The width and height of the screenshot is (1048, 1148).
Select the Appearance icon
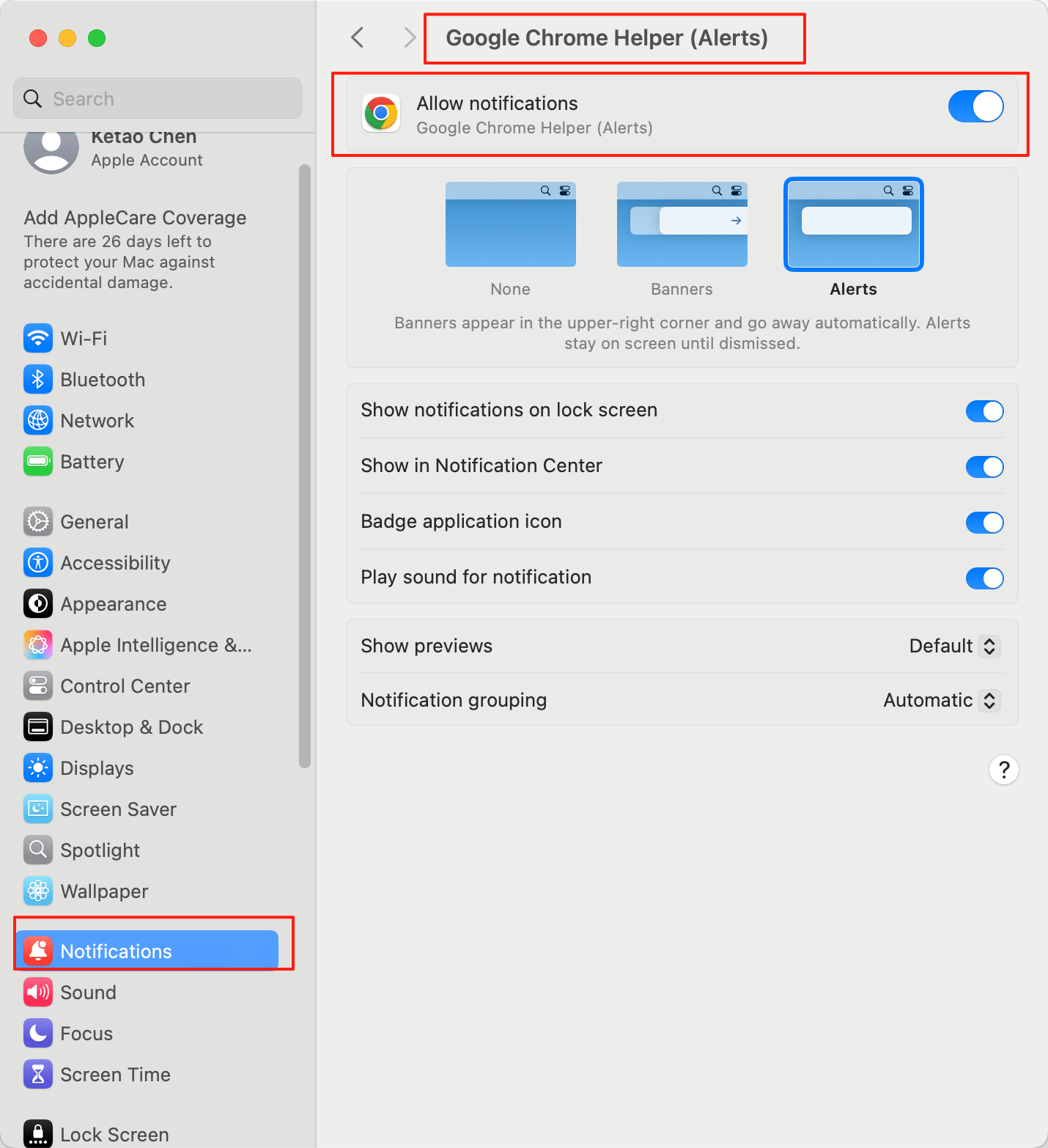tap(38, 603)
